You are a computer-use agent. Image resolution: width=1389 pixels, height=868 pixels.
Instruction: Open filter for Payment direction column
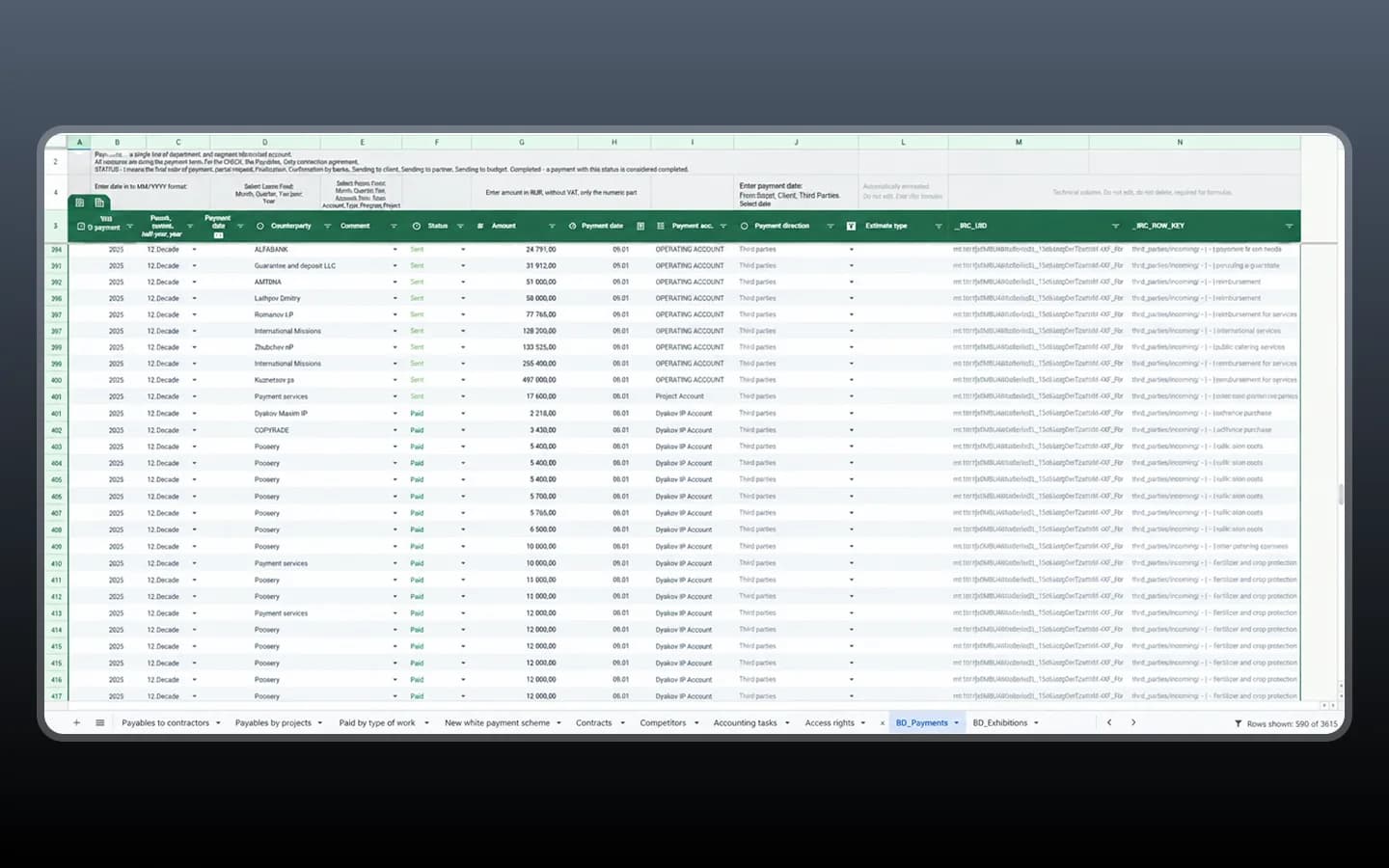830,226
